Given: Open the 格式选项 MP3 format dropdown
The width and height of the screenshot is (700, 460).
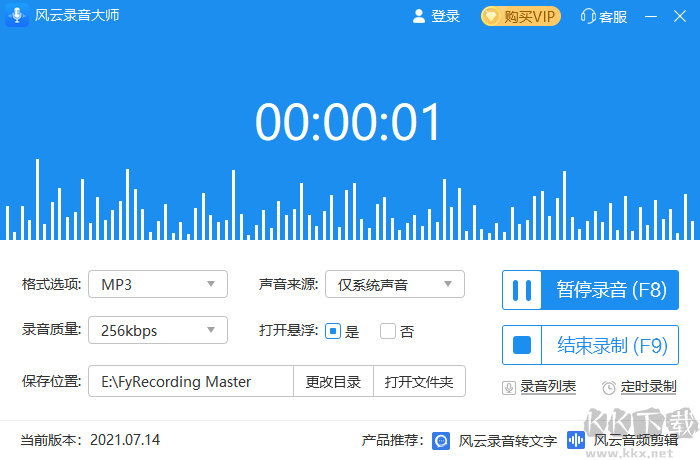Looking at the screenshot, I should pos(158,284).
